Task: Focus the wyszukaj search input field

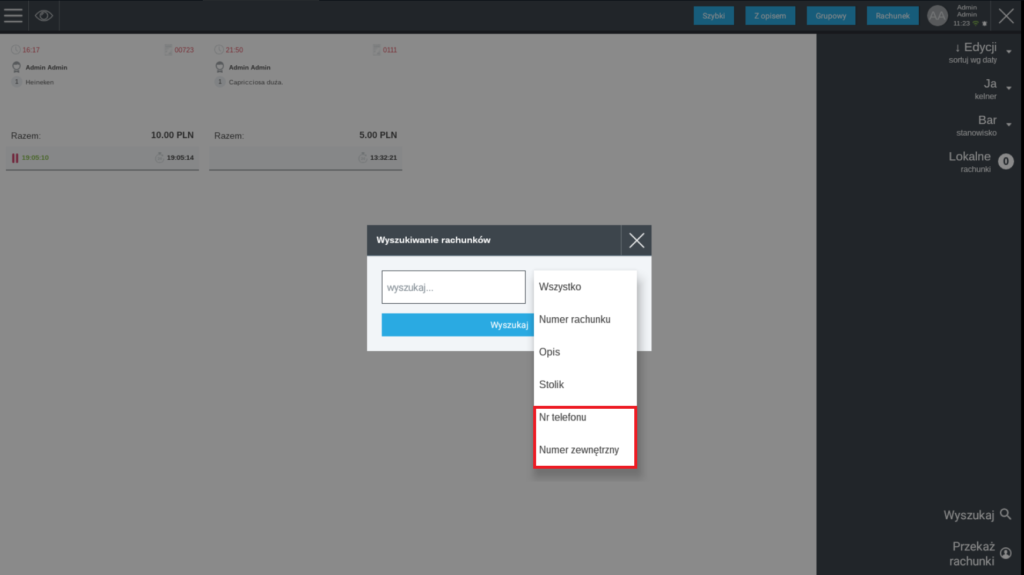Action: point(453,287)
